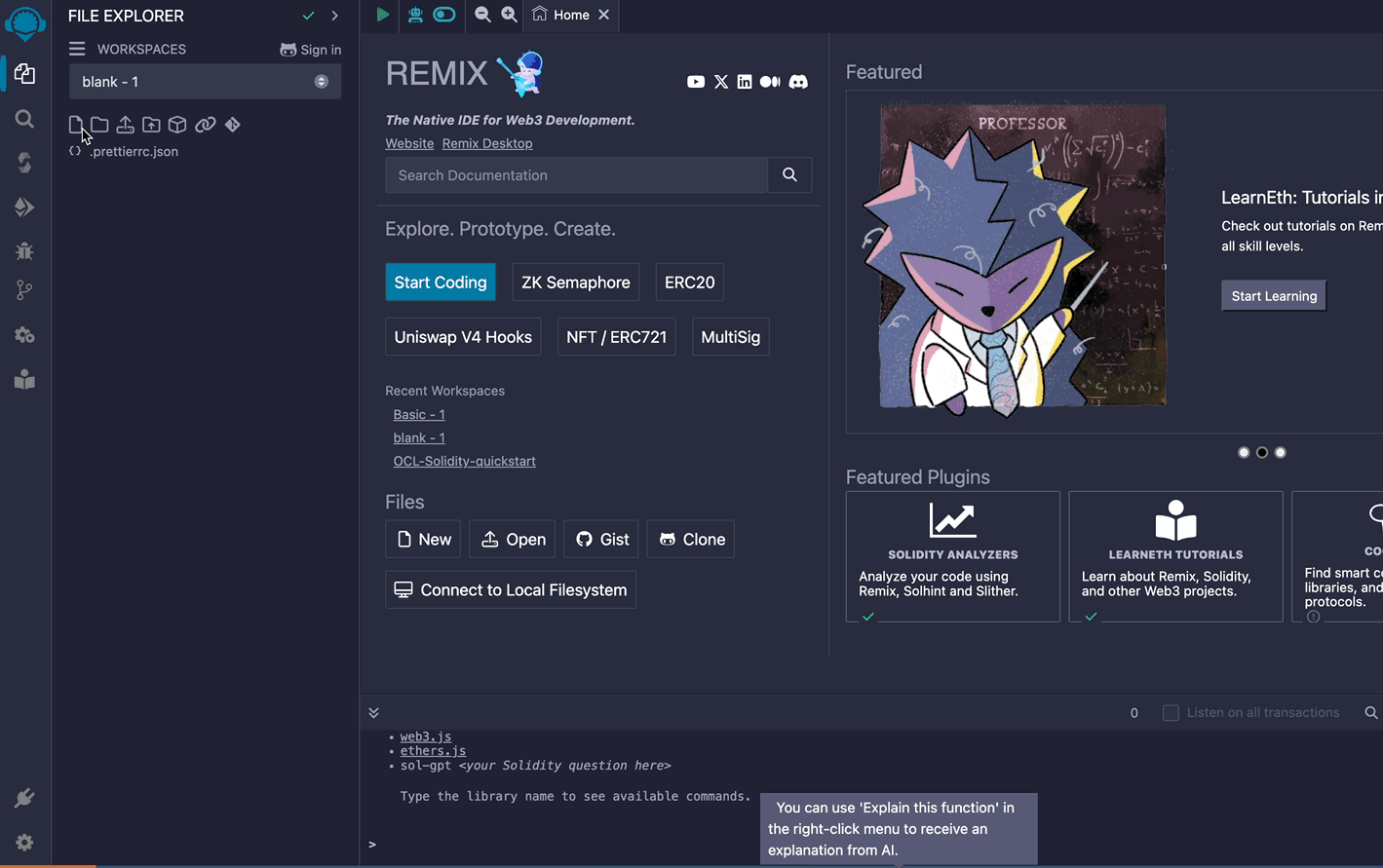1383x868 pixels.
Task: Open Remix Discord channel icon
Action: point(798,82)
